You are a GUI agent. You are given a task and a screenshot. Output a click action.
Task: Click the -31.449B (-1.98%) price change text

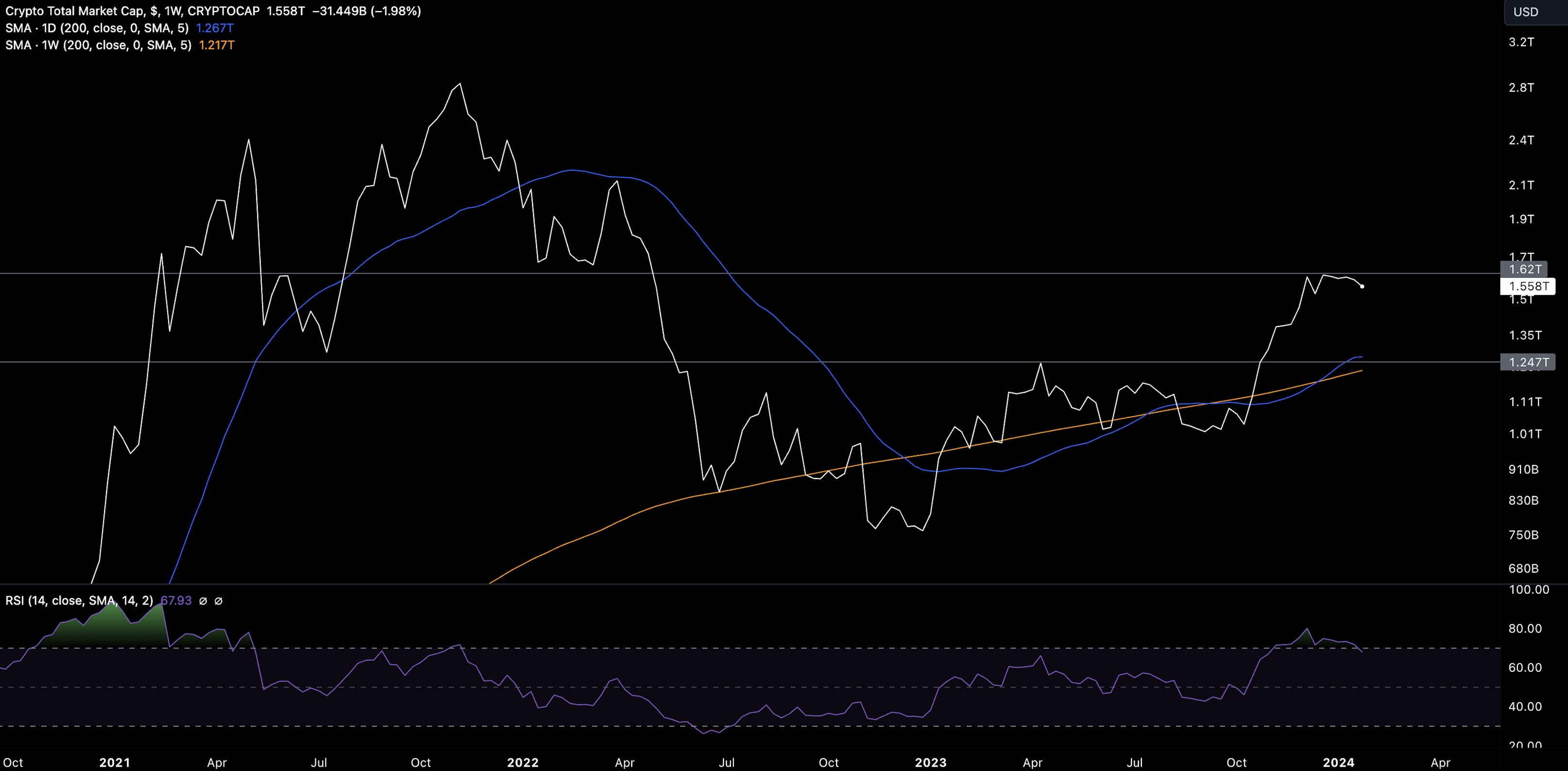click(x=366, y=11)
